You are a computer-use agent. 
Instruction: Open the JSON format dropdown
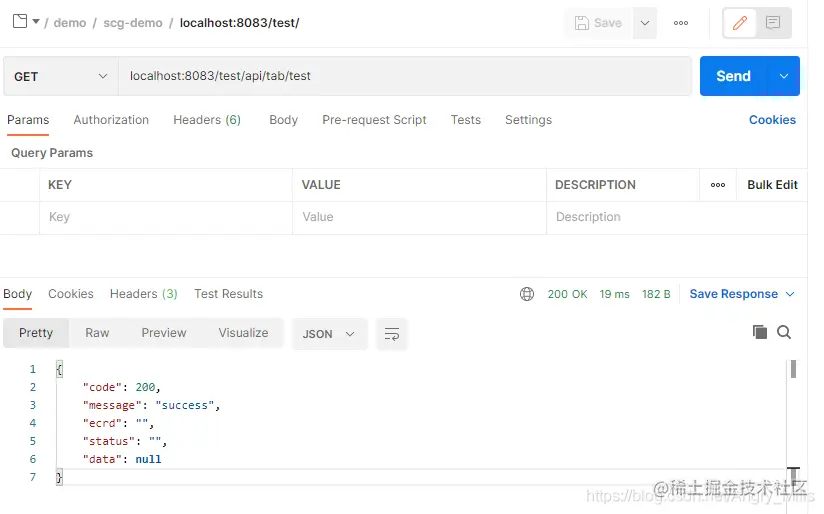(329, 334)
